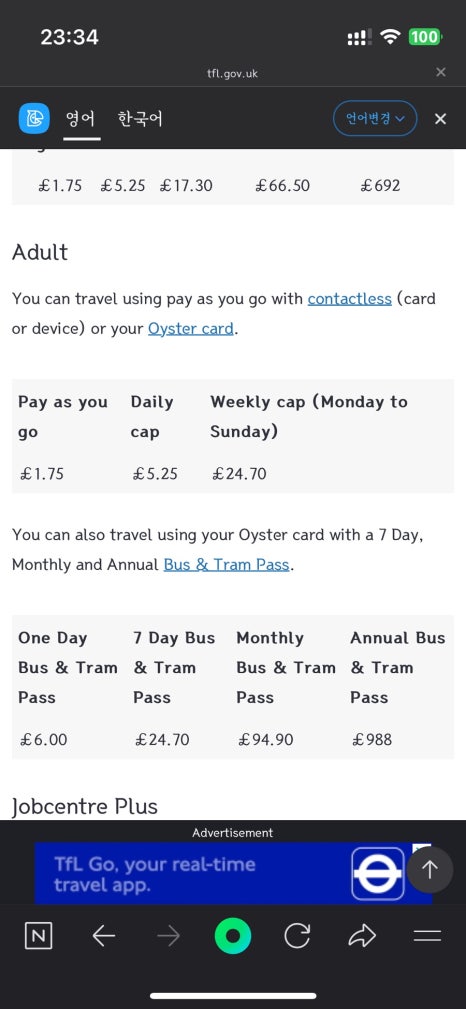Open Naver home N icon
The width and height of the screenshot is (466, 1009).
(x=38, y=936)
